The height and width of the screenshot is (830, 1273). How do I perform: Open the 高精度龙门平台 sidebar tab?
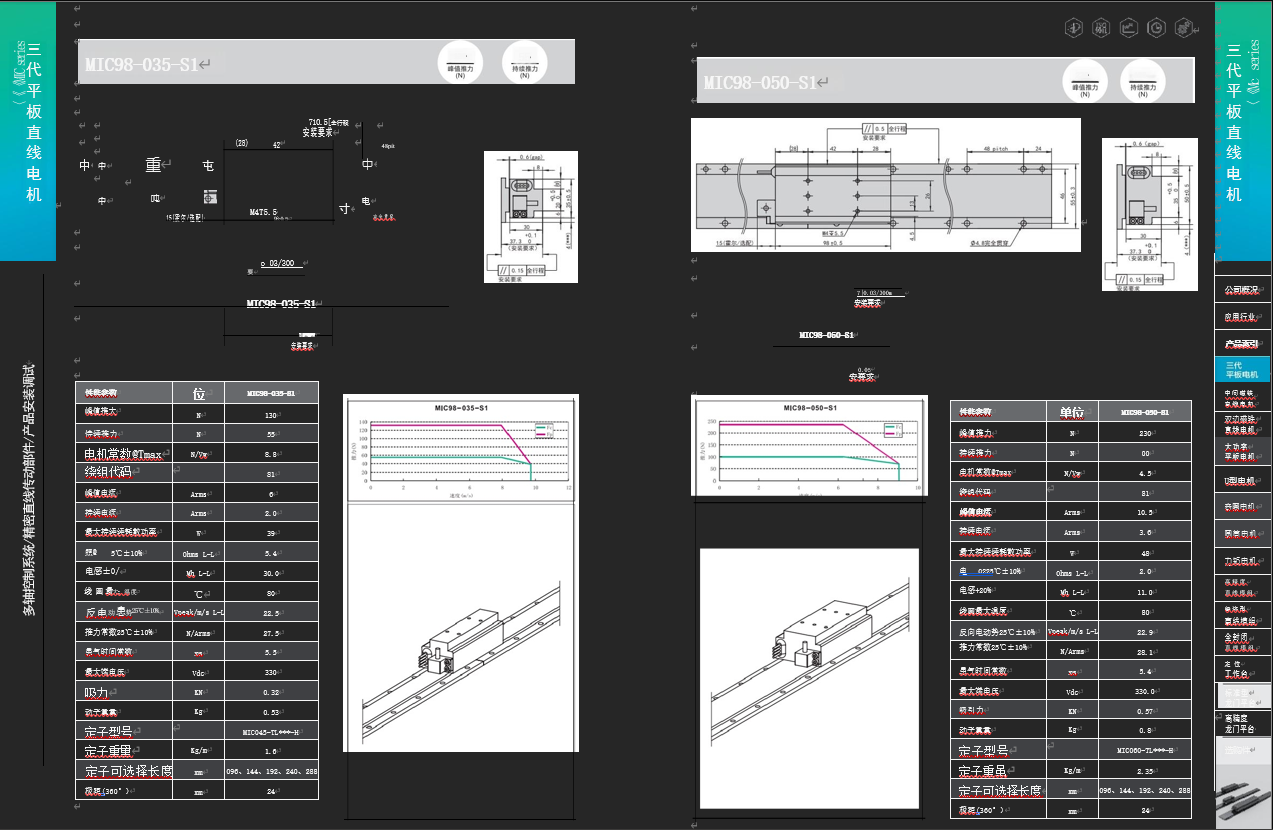click(x=1242, y=723)
